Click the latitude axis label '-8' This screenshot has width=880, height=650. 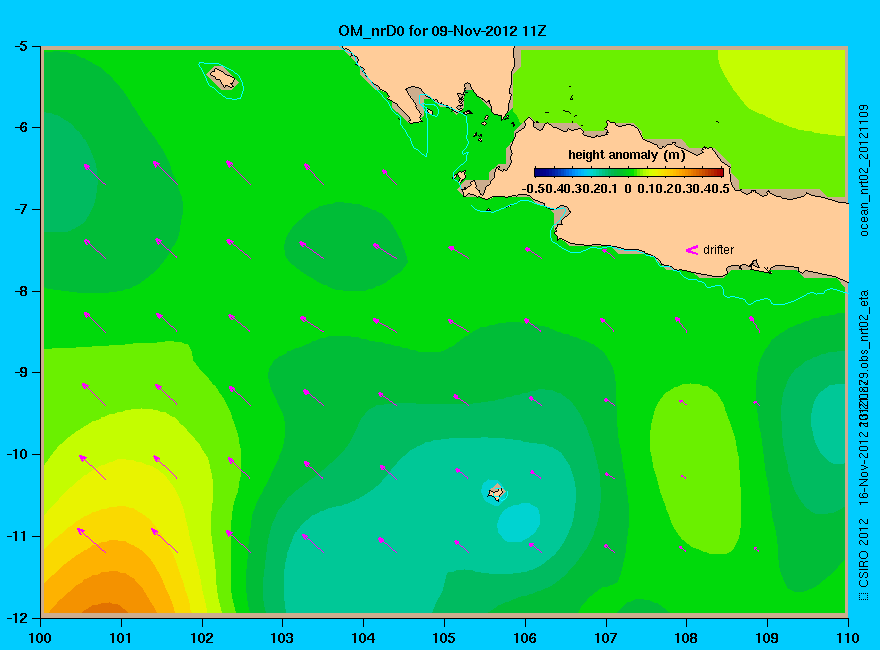(20, 291)
